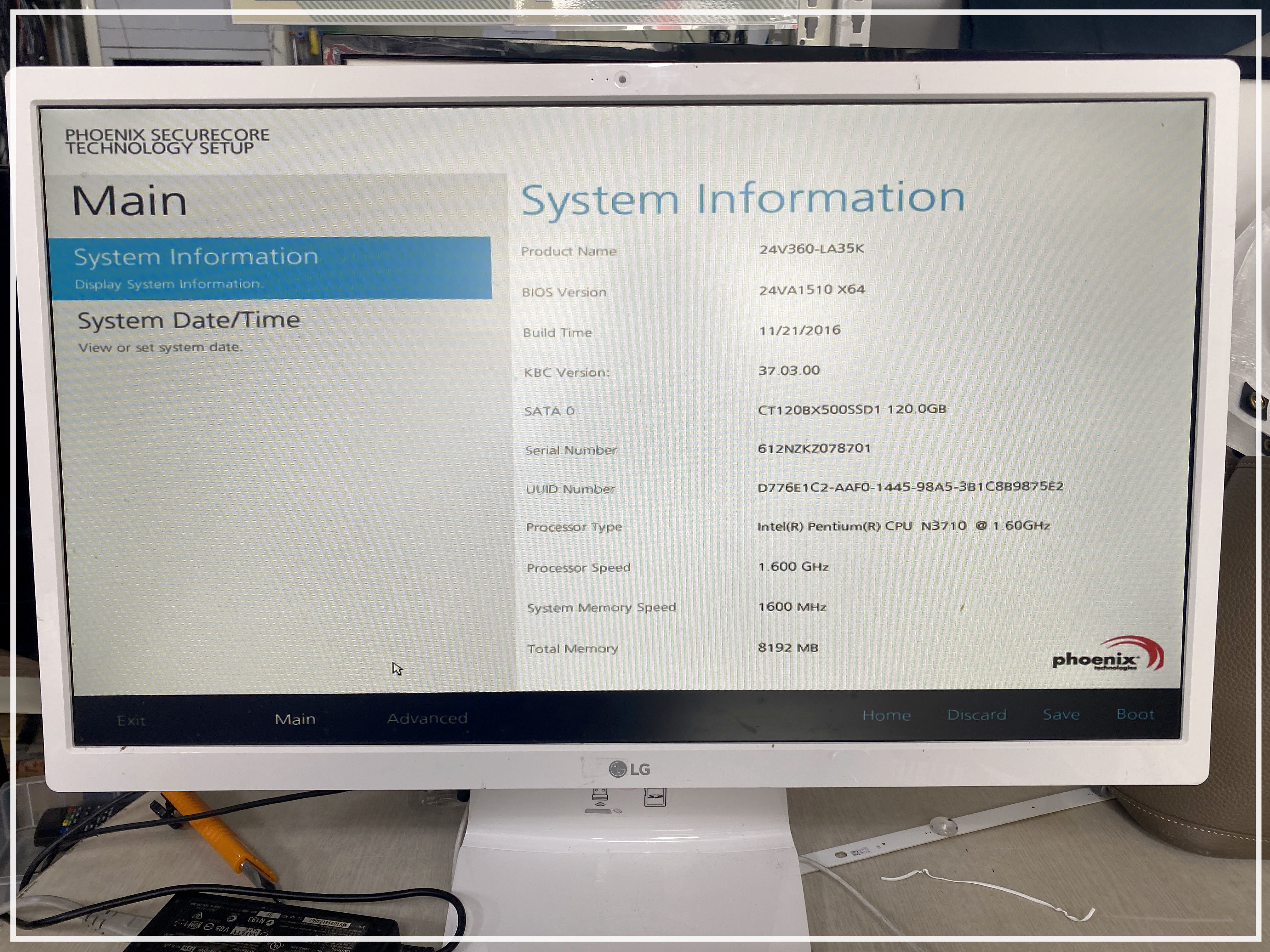Click the Total Memory 8192 MB value
Image resolution: width=1270 pixels, height=952 pixels.
(787, 648)
